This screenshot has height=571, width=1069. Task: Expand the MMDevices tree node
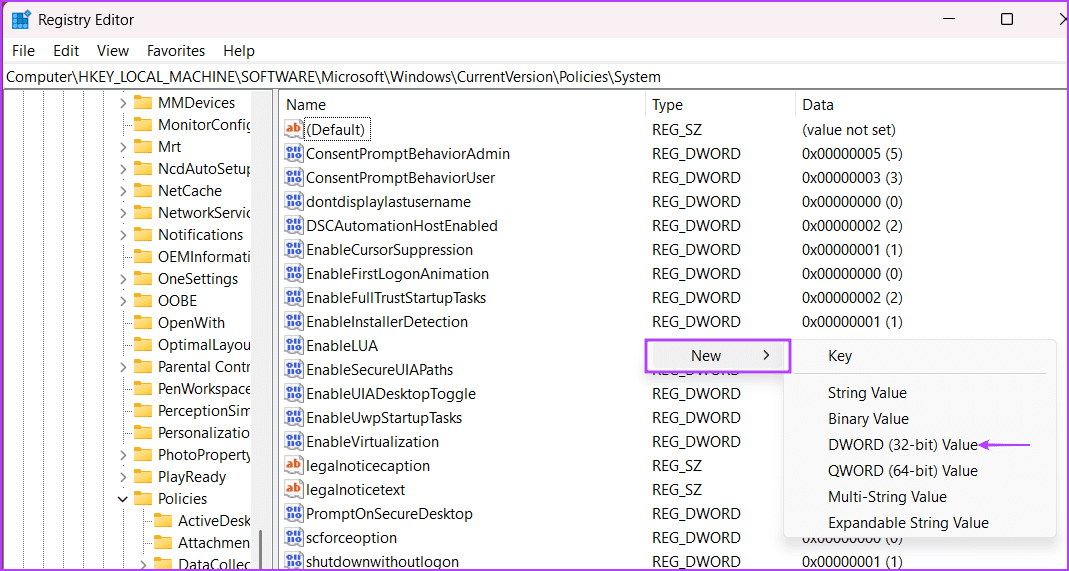tap(123, 103)
